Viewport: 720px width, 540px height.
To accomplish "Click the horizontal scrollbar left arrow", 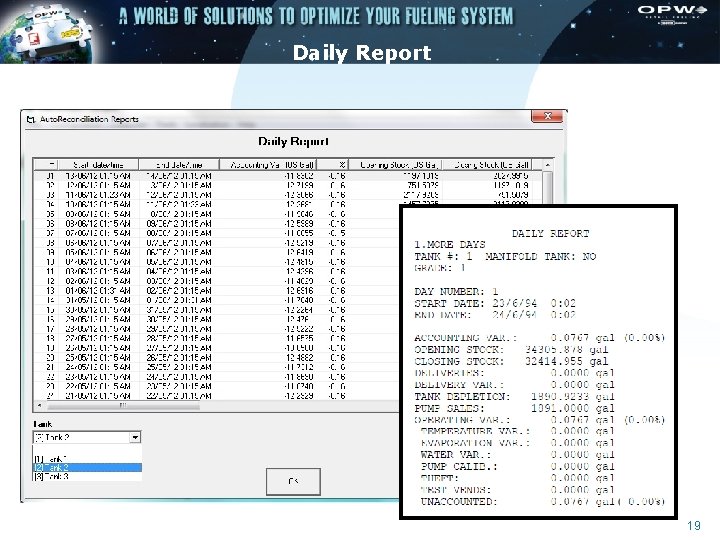I will tap(39, 406).
